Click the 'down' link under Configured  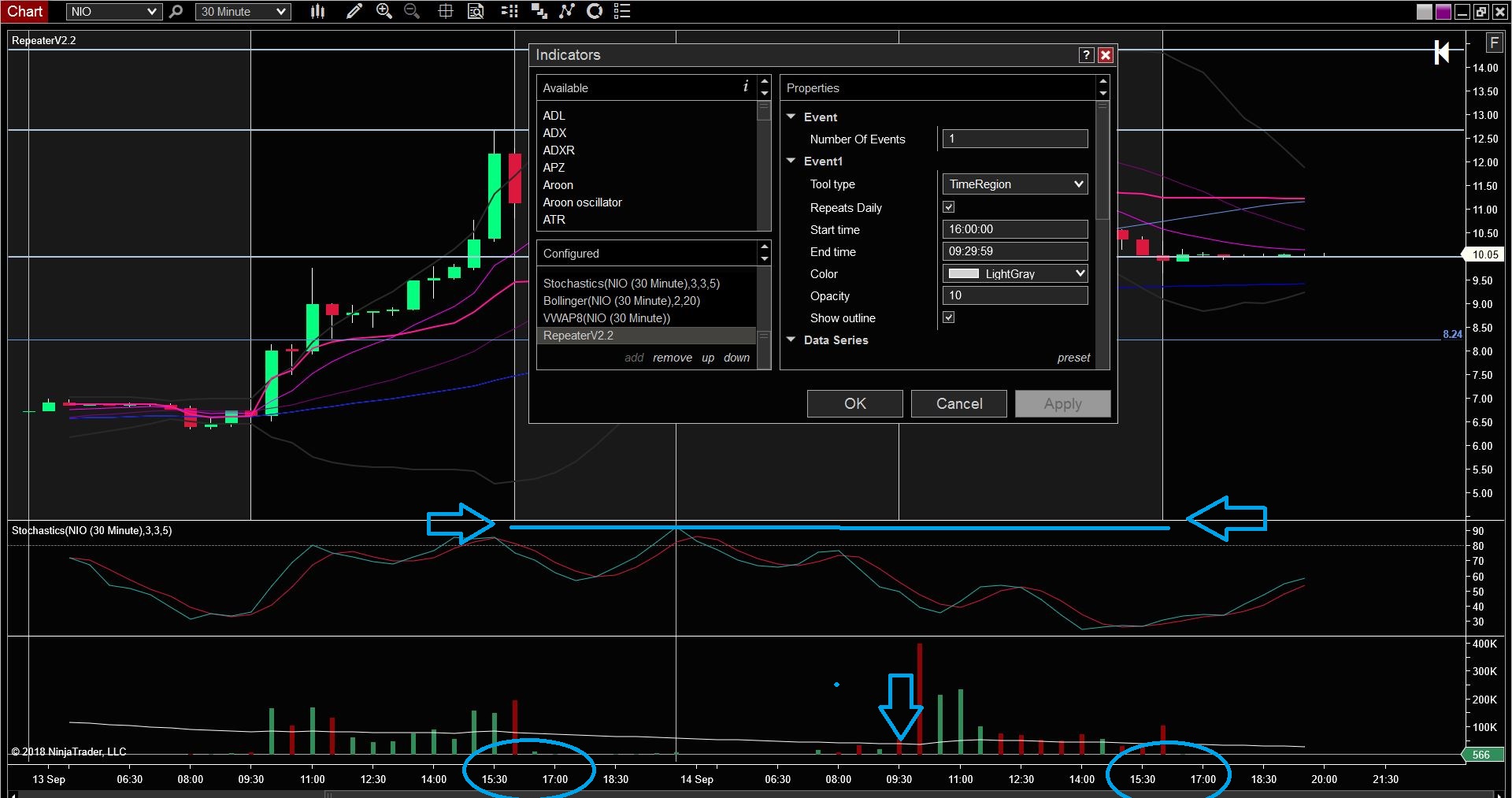[x=736, y=358]
